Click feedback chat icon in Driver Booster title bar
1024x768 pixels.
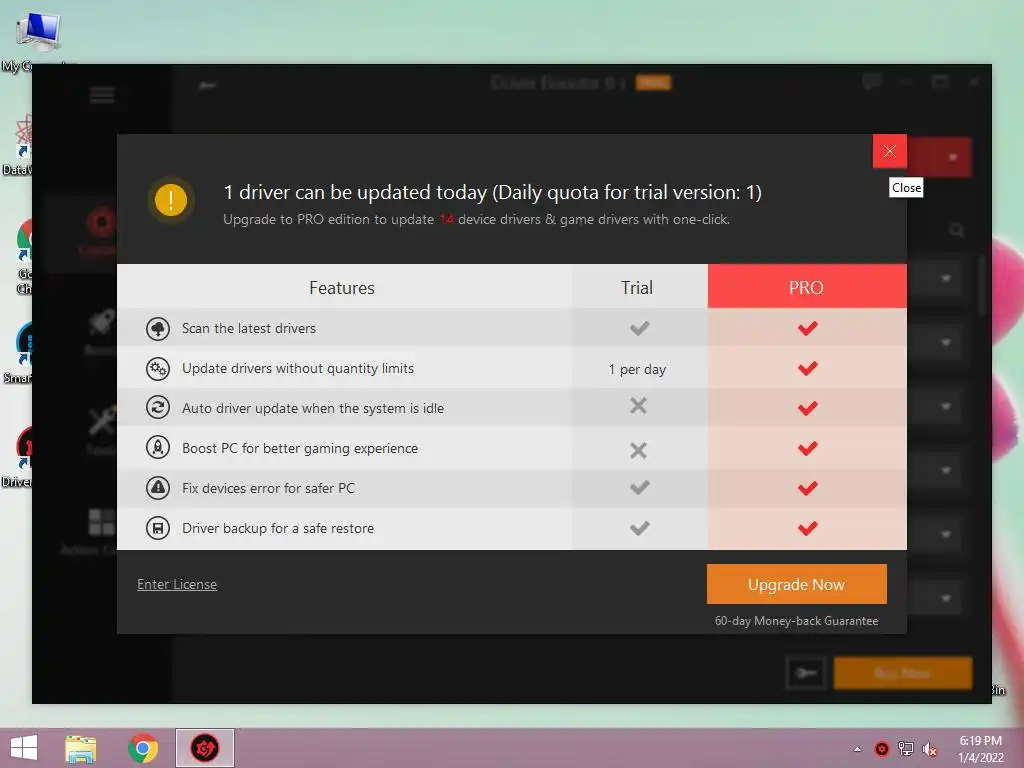871,82
